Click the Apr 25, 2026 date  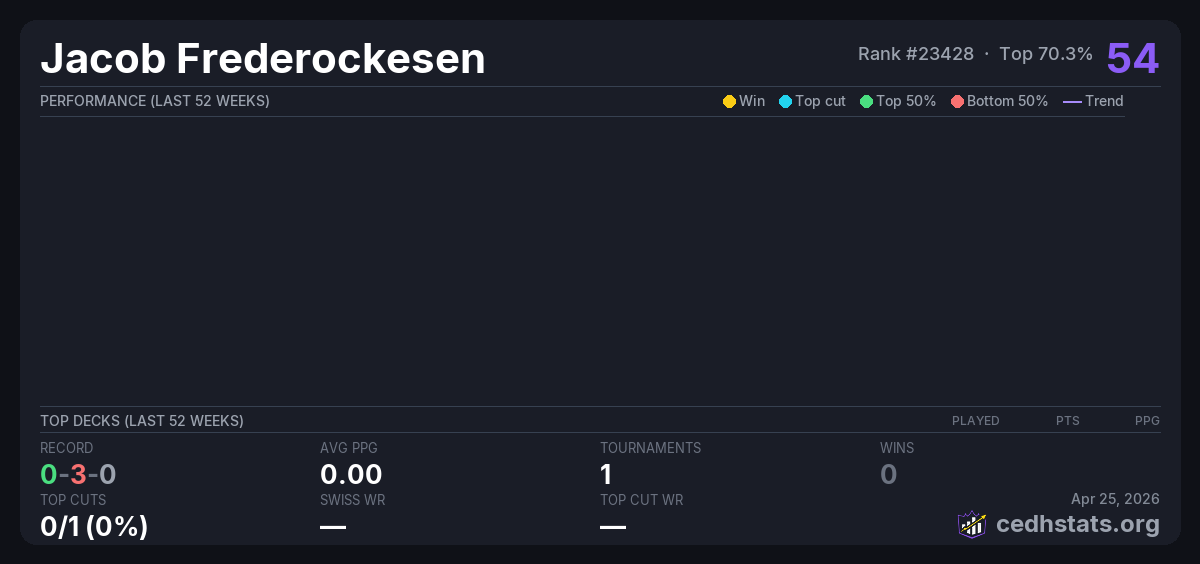click(1115, 499)
